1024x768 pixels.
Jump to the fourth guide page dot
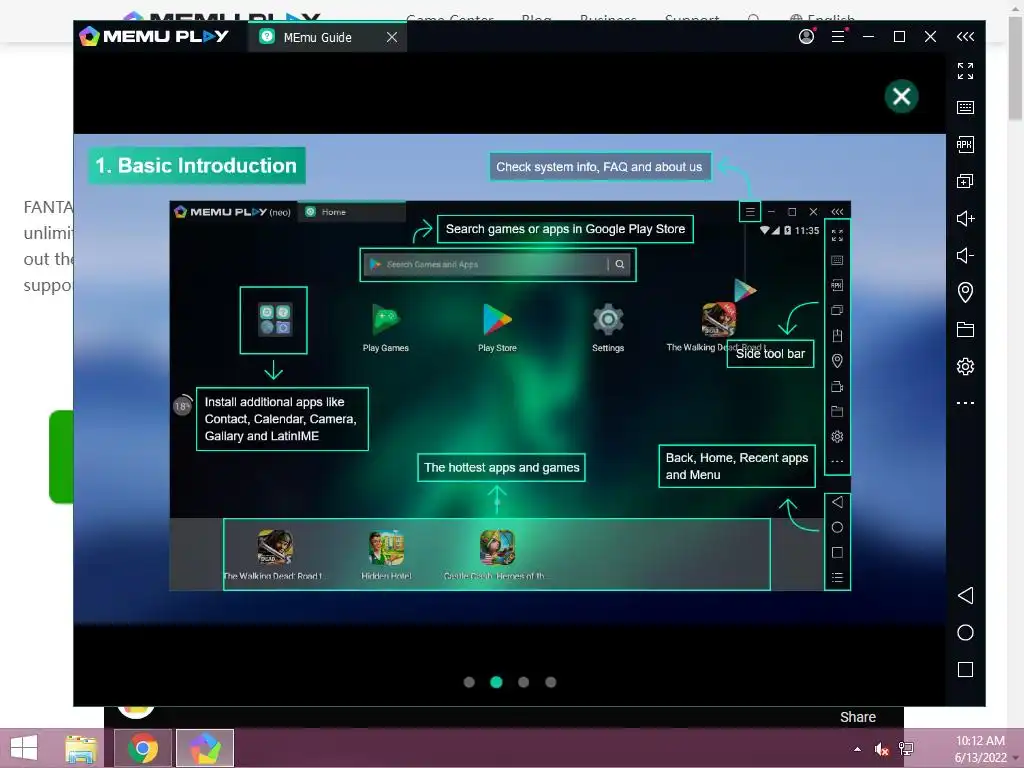[551, 682]
